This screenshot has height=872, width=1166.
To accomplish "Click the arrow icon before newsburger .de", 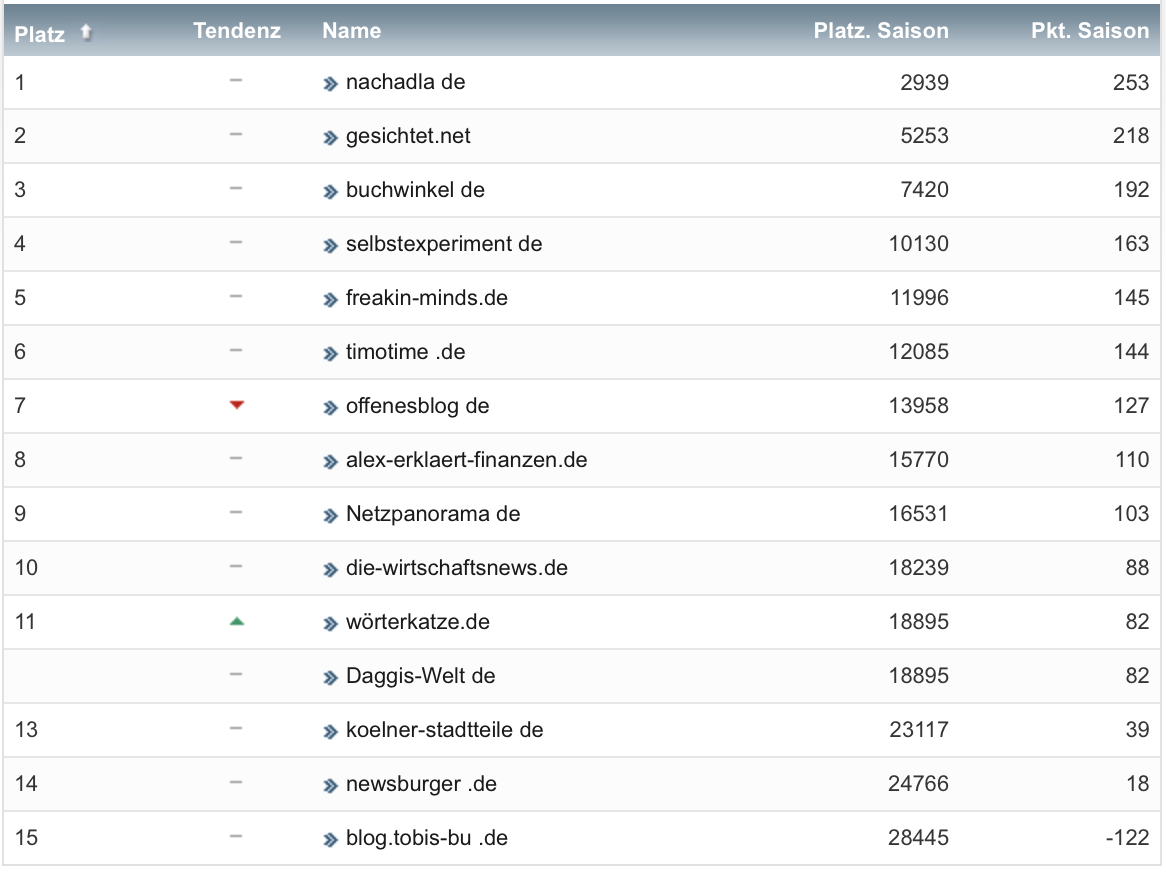I will (330, 786).
